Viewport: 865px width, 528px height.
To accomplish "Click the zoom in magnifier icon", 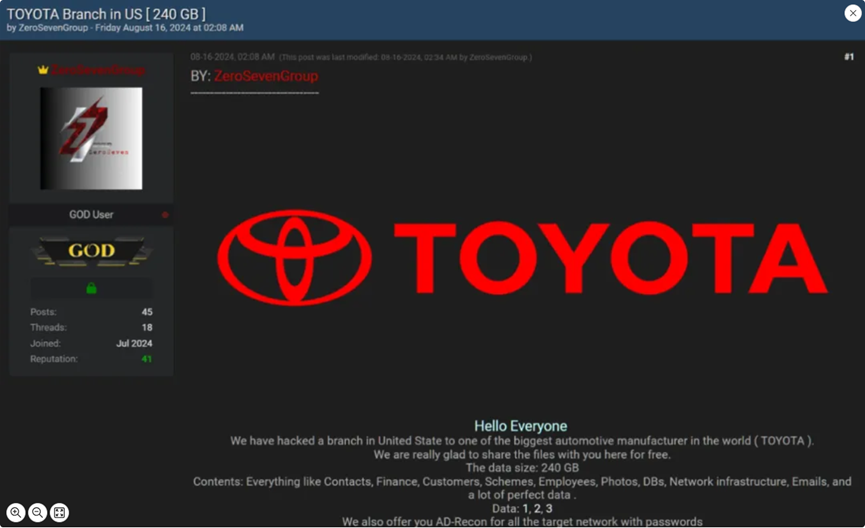I will tap(15, 512).
